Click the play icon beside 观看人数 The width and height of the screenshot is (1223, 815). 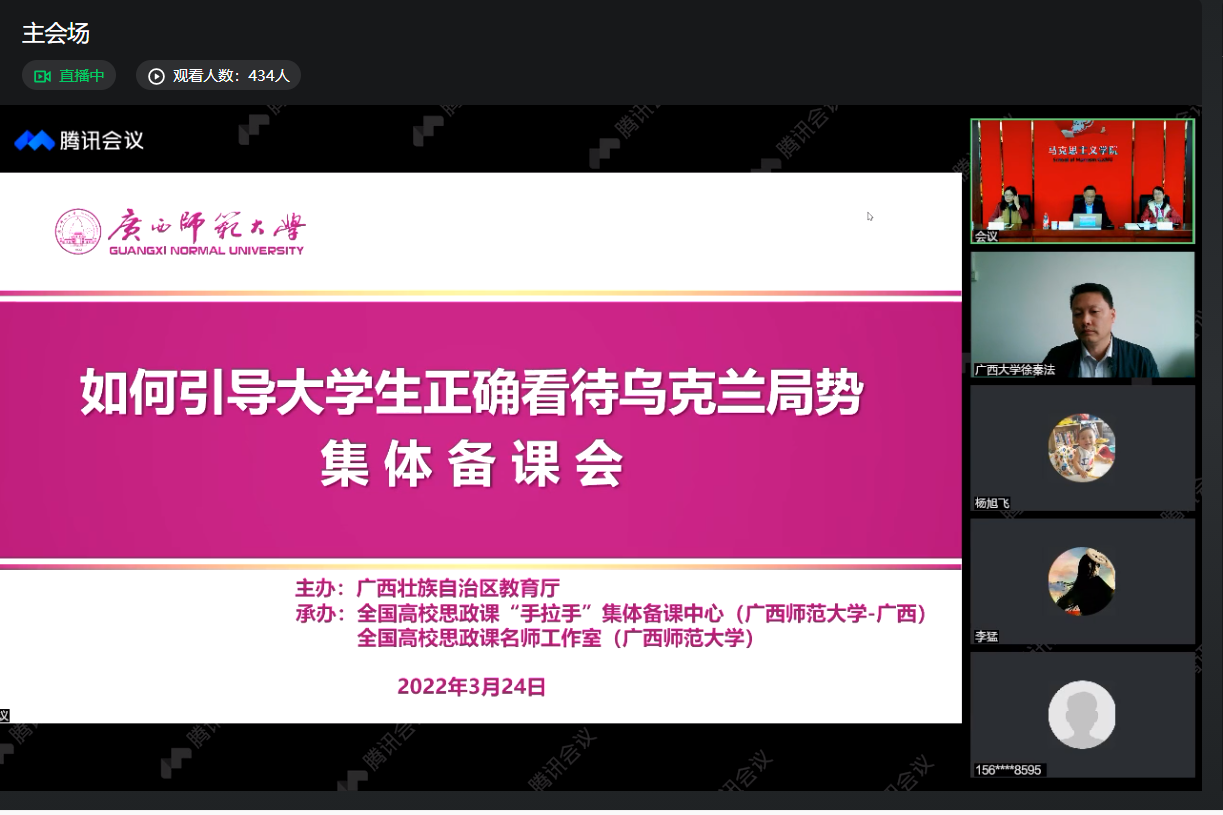156,76
